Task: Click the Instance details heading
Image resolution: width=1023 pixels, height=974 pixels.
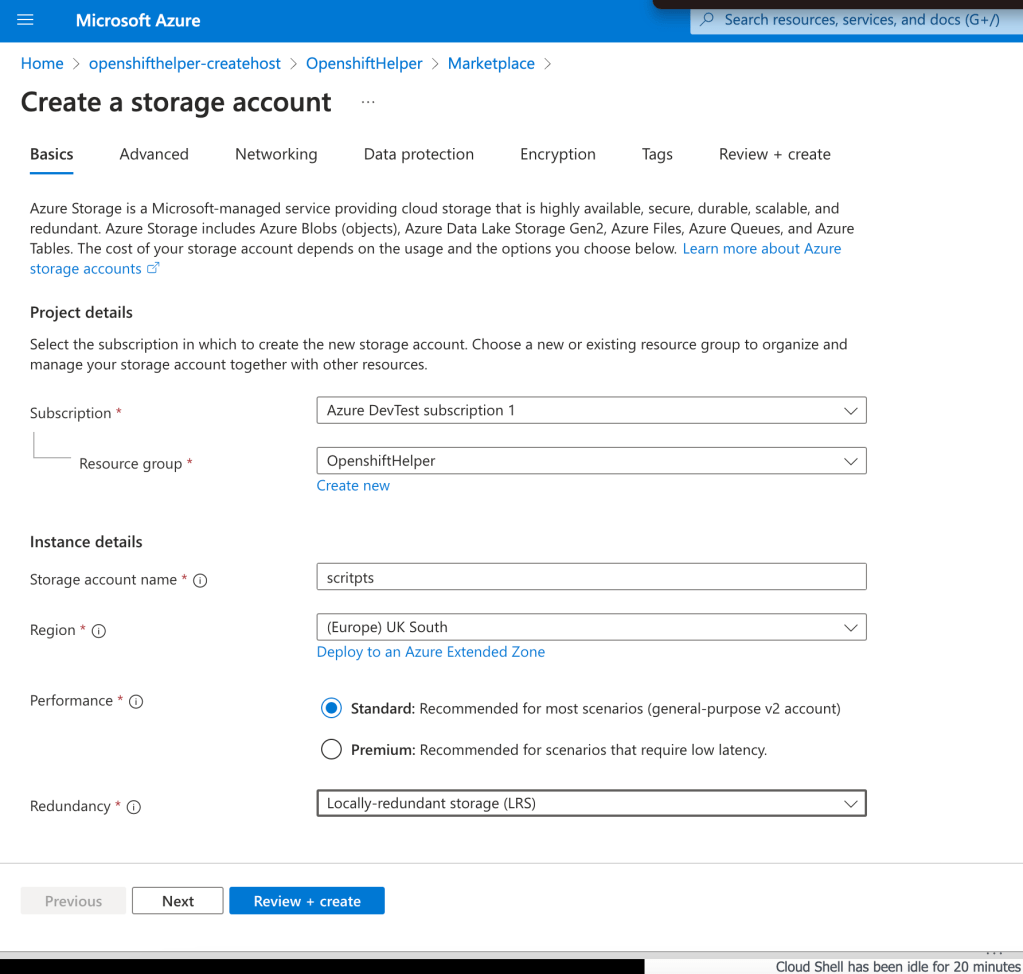Action: [86, 542]
